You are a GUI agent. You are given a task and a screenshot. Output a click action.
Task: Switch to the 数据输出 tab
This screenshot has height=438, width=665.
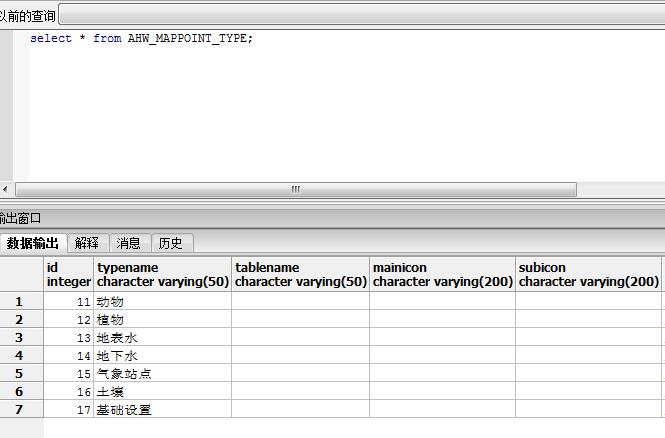(33, 243)
